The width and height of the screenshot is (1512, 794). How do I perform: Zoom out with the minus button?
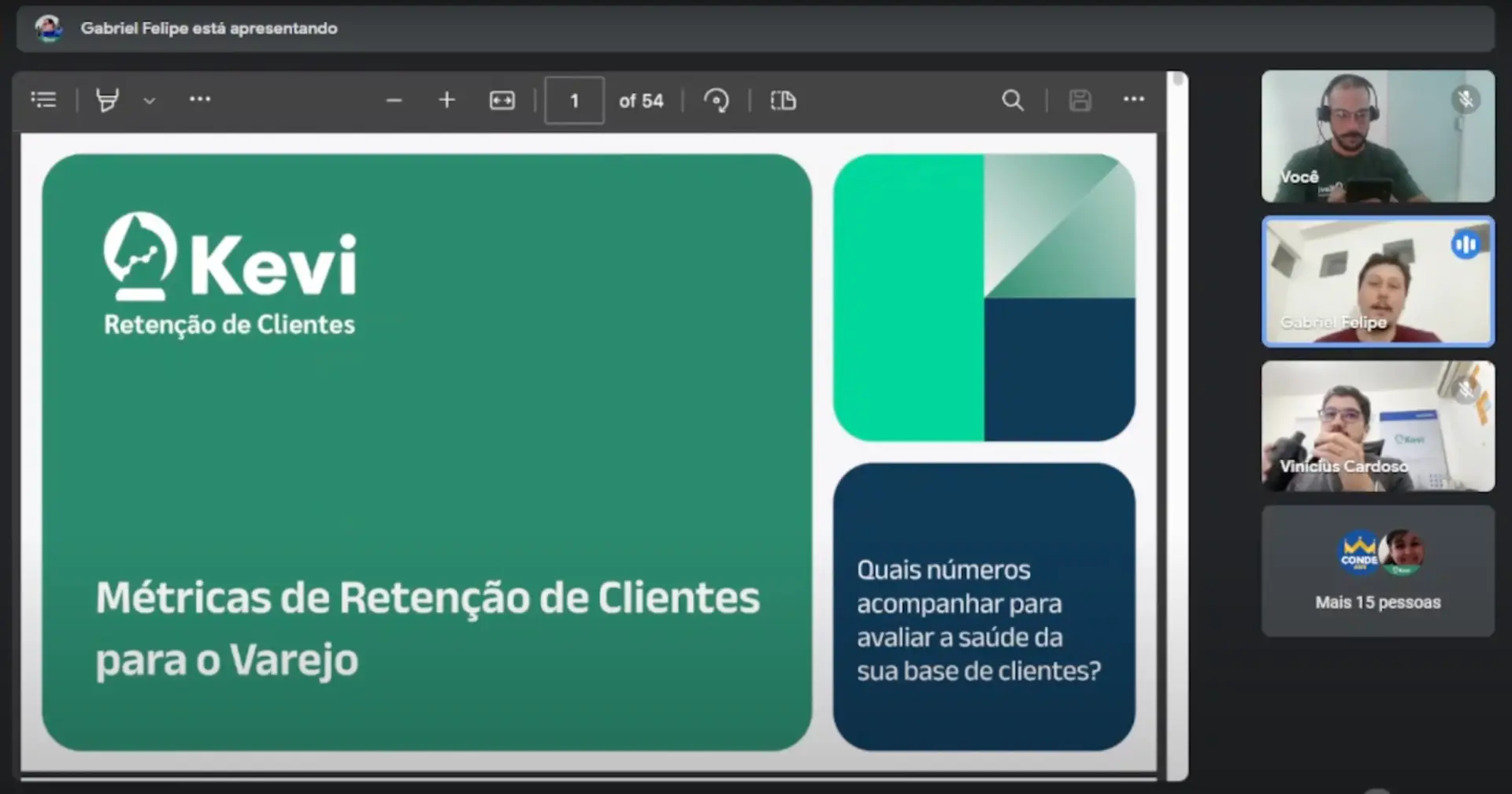[394, 101]
